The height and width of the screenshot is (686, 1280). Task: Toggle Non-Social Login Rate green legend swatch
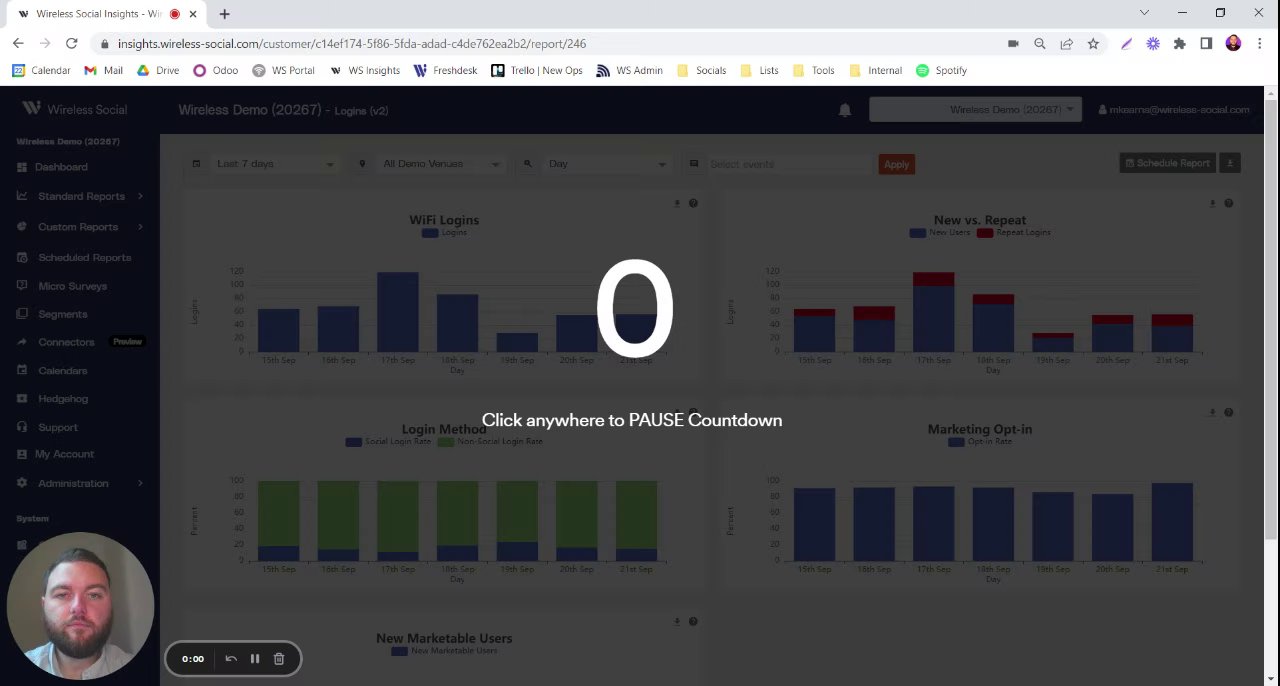[446, 442]
